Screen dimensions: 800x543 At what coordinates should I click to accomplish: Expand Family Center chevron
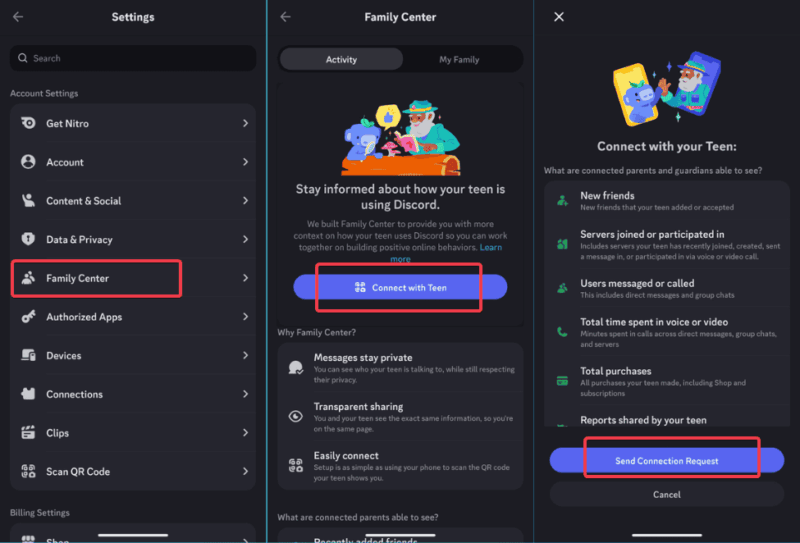pos(245,278)
